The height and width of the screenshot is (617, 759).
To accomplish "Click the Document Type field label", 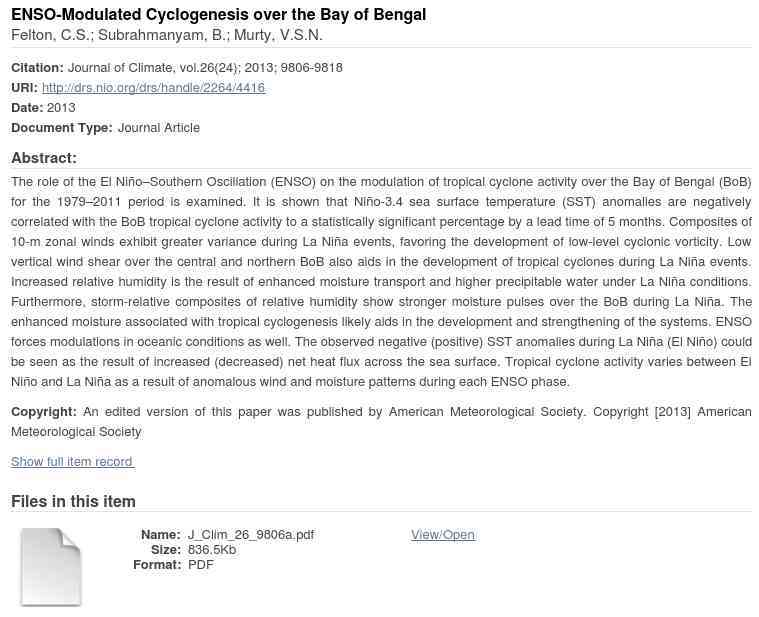I will pos(62,128).
